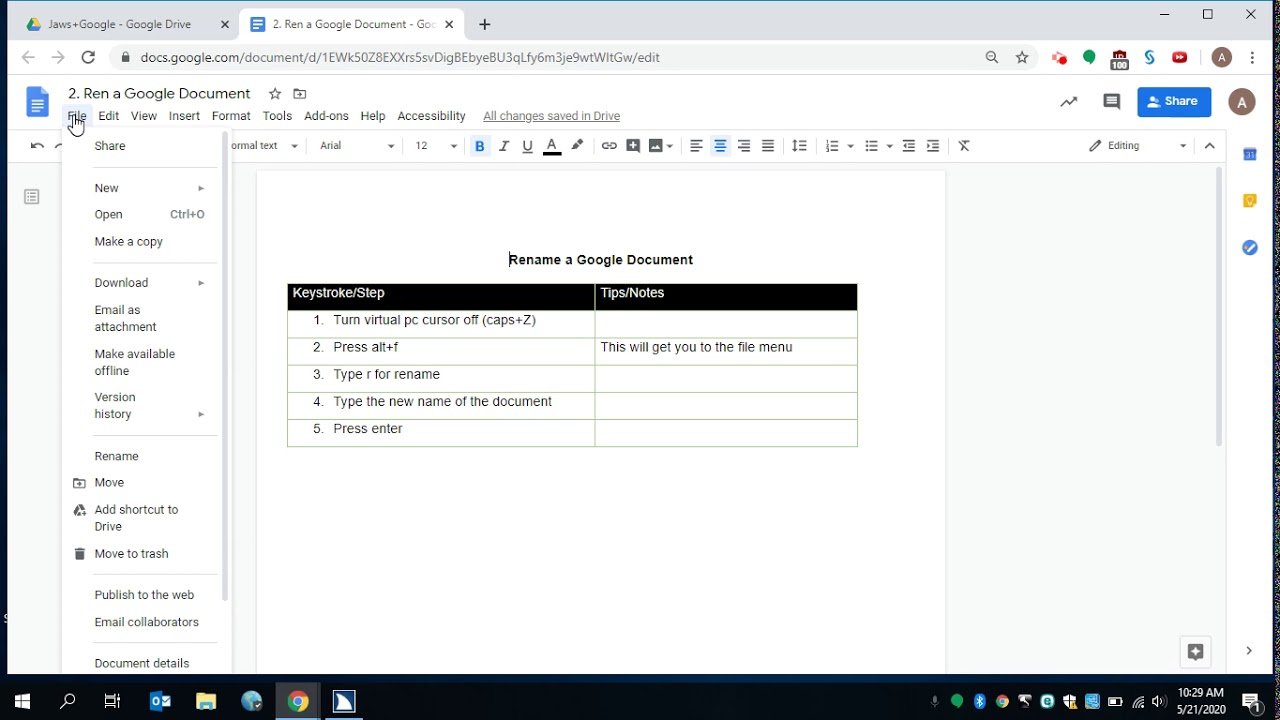Screen dimensions: 1280x720
Task: Click the blue Share button
Action: [1174, 101]
